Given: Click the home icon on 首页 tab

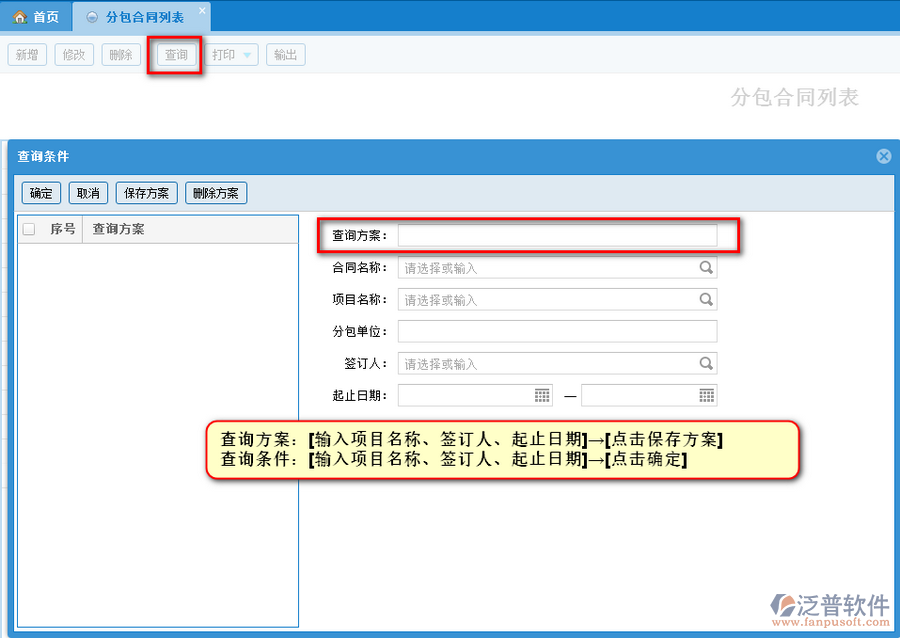Looking at the screenshot, I should coord(20,17).
